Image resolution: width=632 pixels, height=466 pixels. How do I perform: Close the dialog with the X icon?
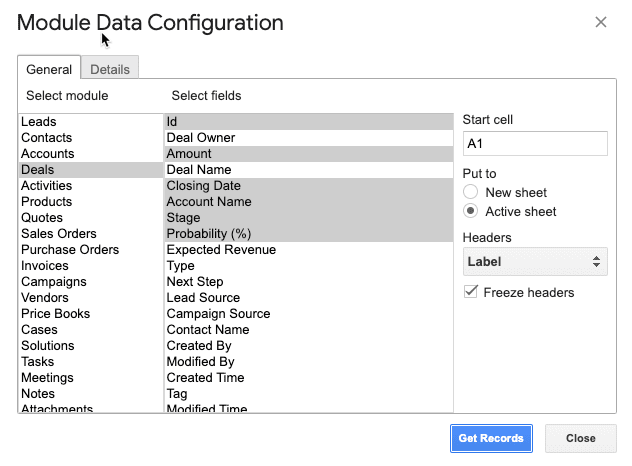tap(601, 22)
